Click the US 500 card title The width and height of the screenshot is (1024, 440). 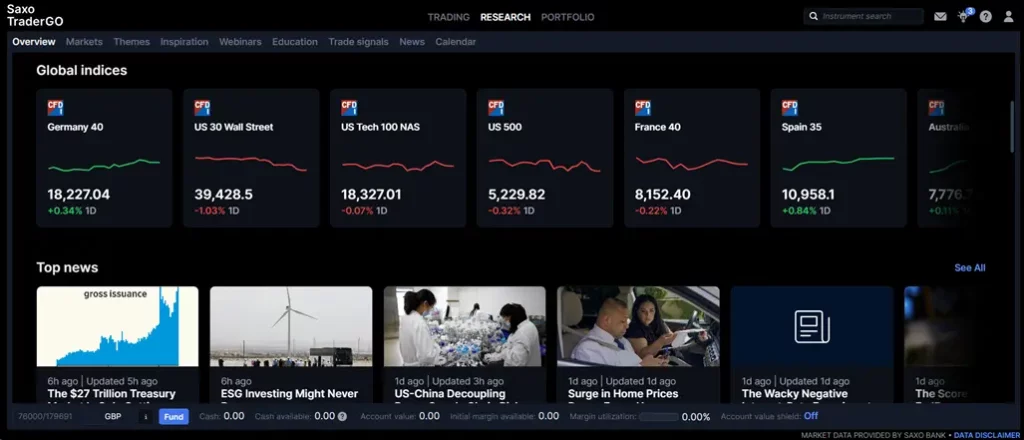(505, 127)
